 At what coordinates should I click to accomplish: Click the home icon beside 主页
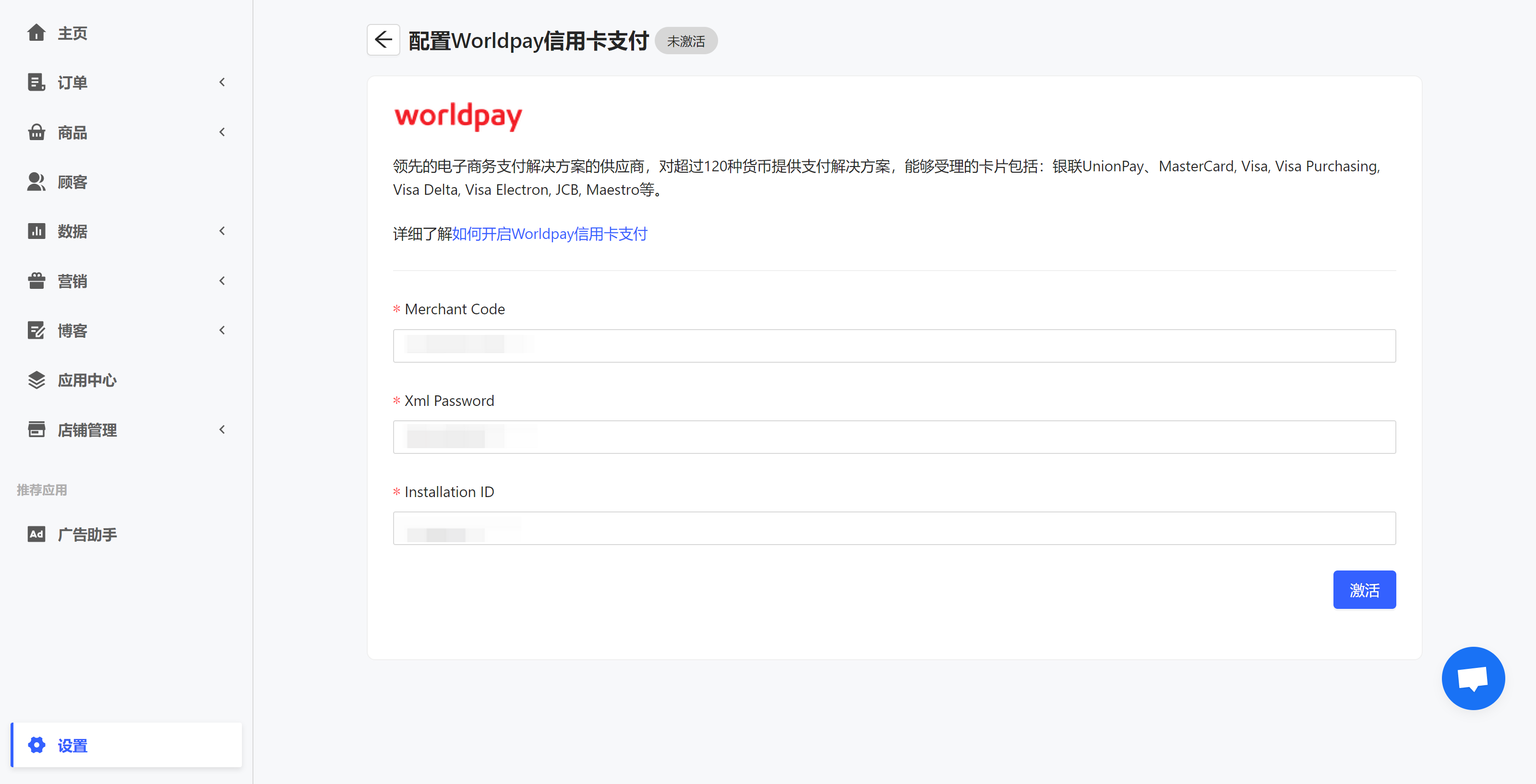pyautogui.click(x=36, y=32)
